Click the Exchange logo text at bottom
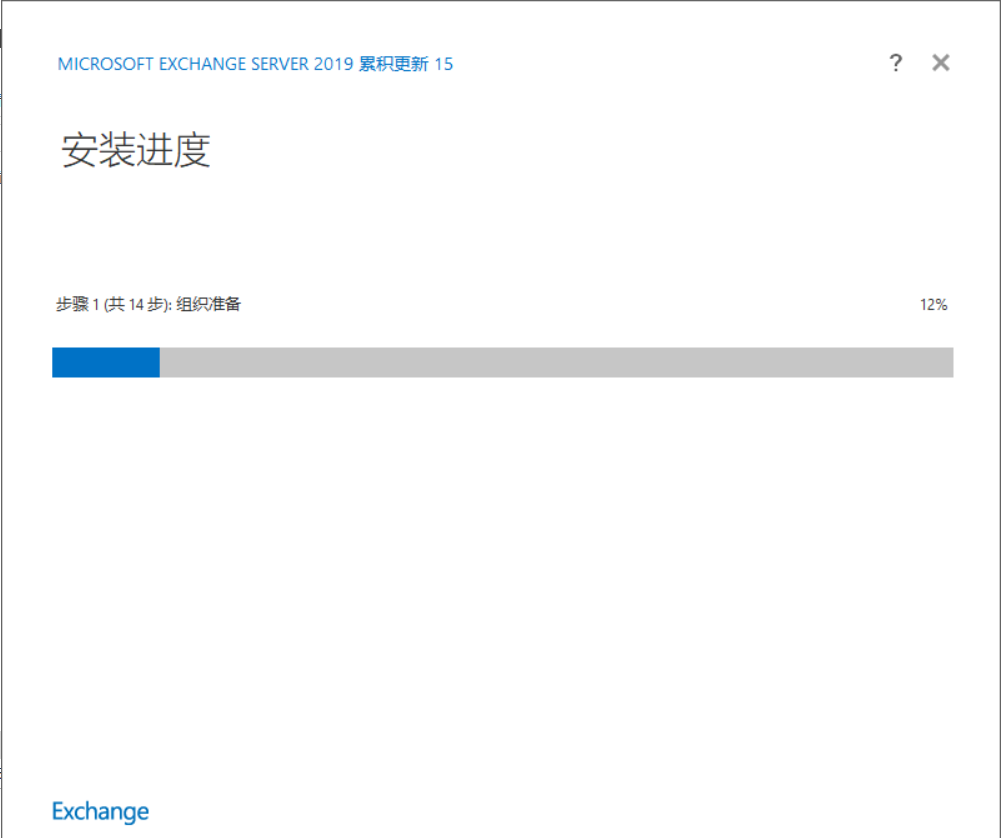Image resolution: width=1001 pixels, height=838 pixels. [x=100, y=812]
